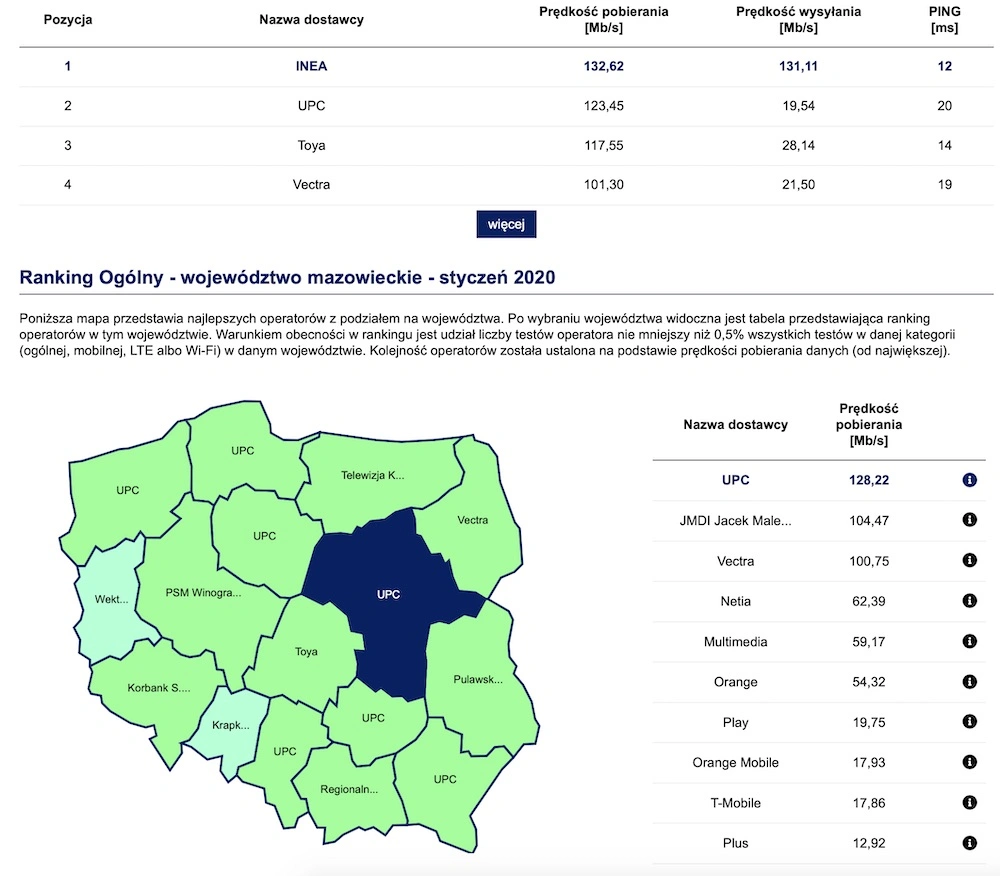The height and width of the screenshot is (876, 1000).
Task: Choose the map region labeled Krapk...
Action: 230,726
